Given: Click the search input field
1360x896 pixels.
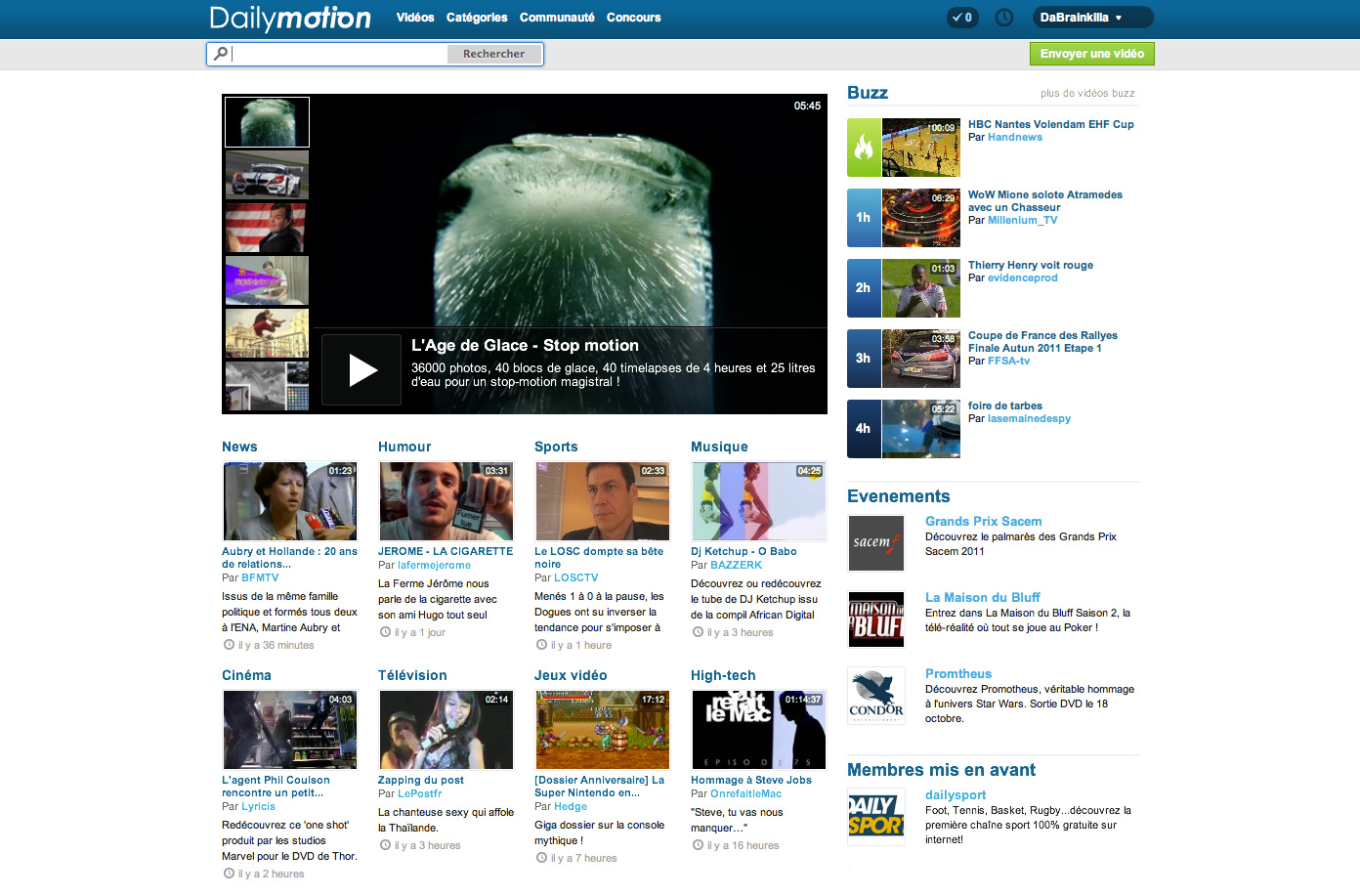Looking at the screenshot, I should point(339,54).
